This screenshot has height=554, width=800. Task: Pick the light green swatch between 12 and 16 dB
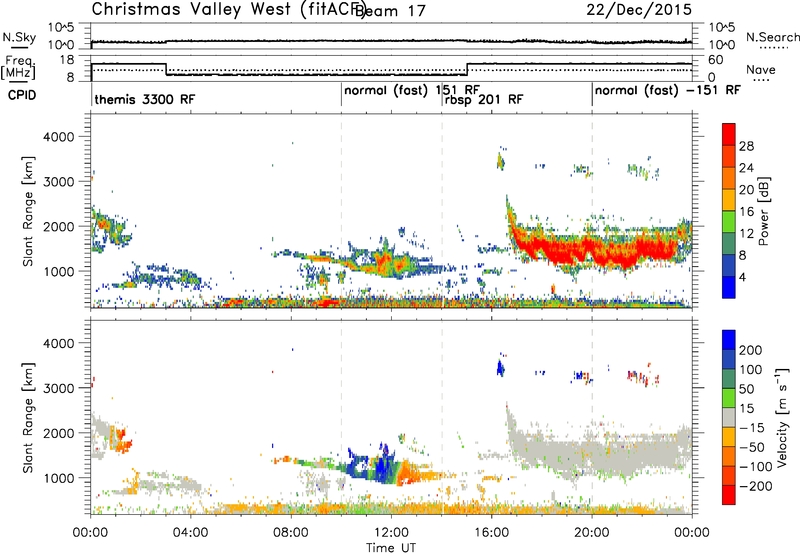[x=729, y=222]
